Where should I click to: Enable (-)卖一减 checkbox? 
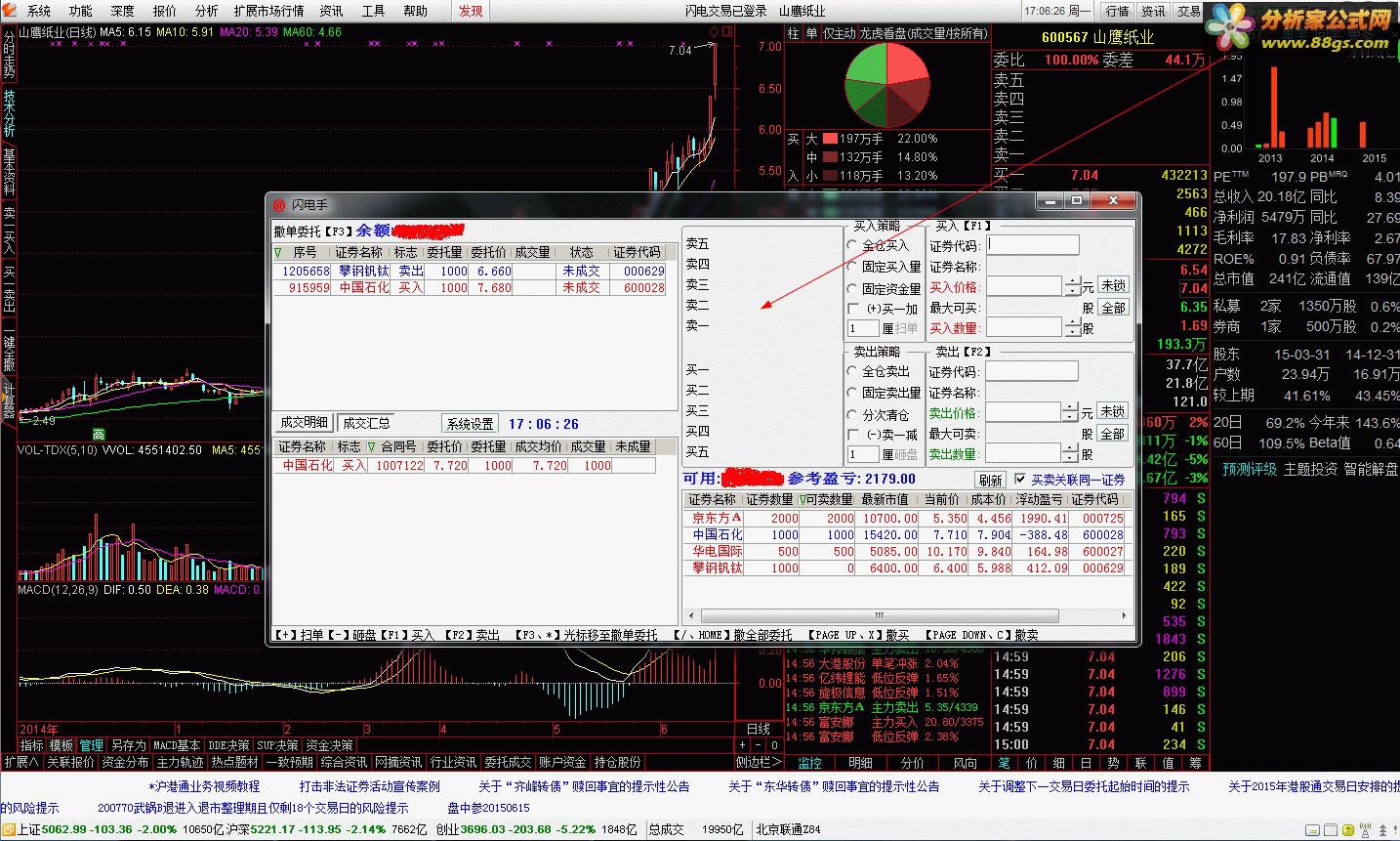coord(854,435)
